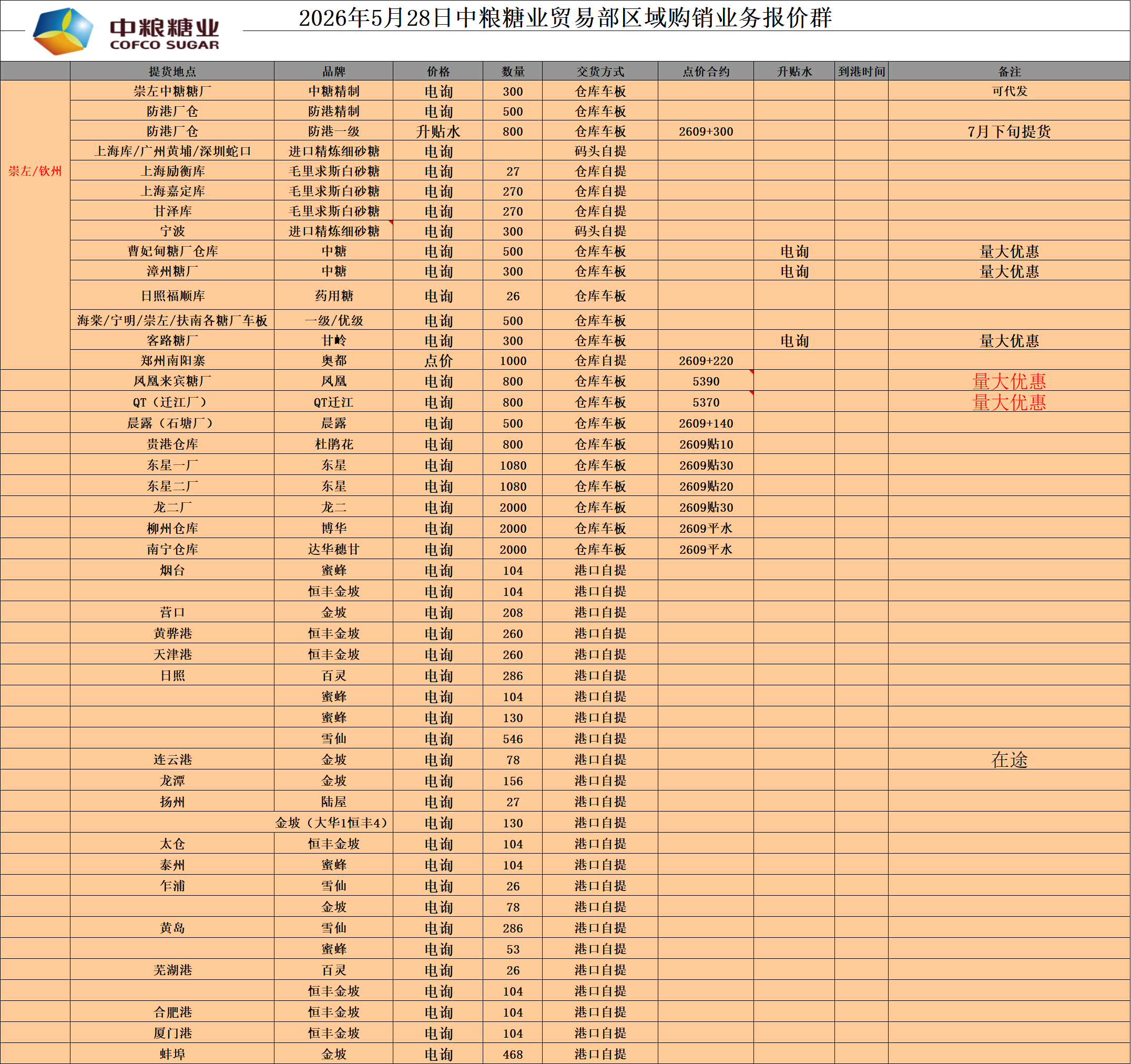Select the 蚌埠 location cell
Image resolution: width=1131 pixels, height=1064 pixels.
[172, 1054]
